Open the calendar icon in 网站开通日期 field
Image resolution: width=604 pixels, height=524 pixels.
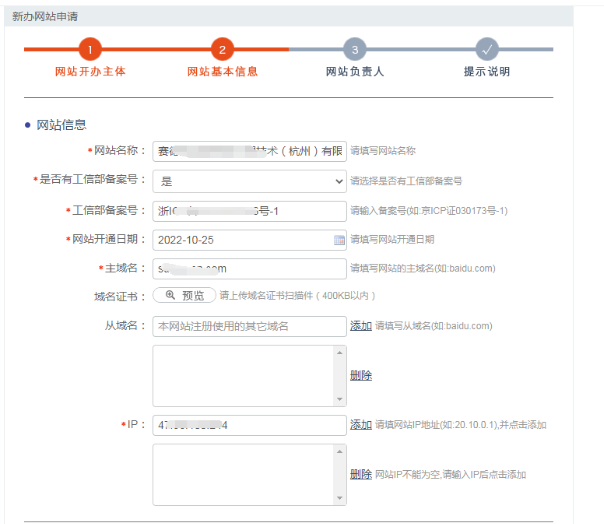(x=339, y=240)
